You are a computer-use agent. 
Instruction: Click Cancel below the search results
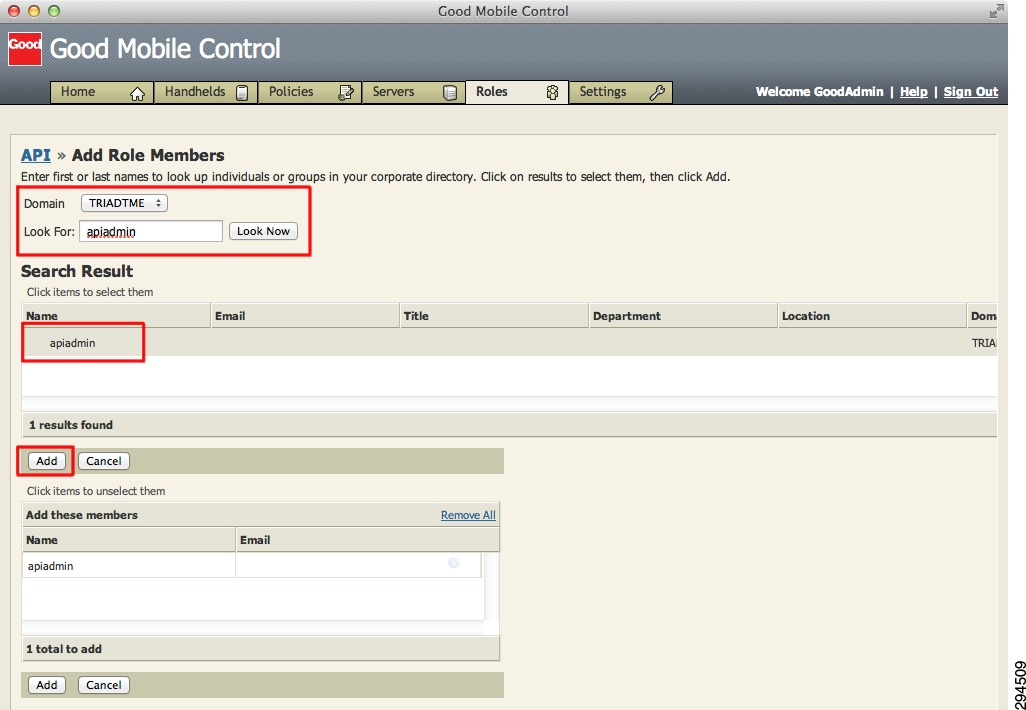(x=103, y=461)
